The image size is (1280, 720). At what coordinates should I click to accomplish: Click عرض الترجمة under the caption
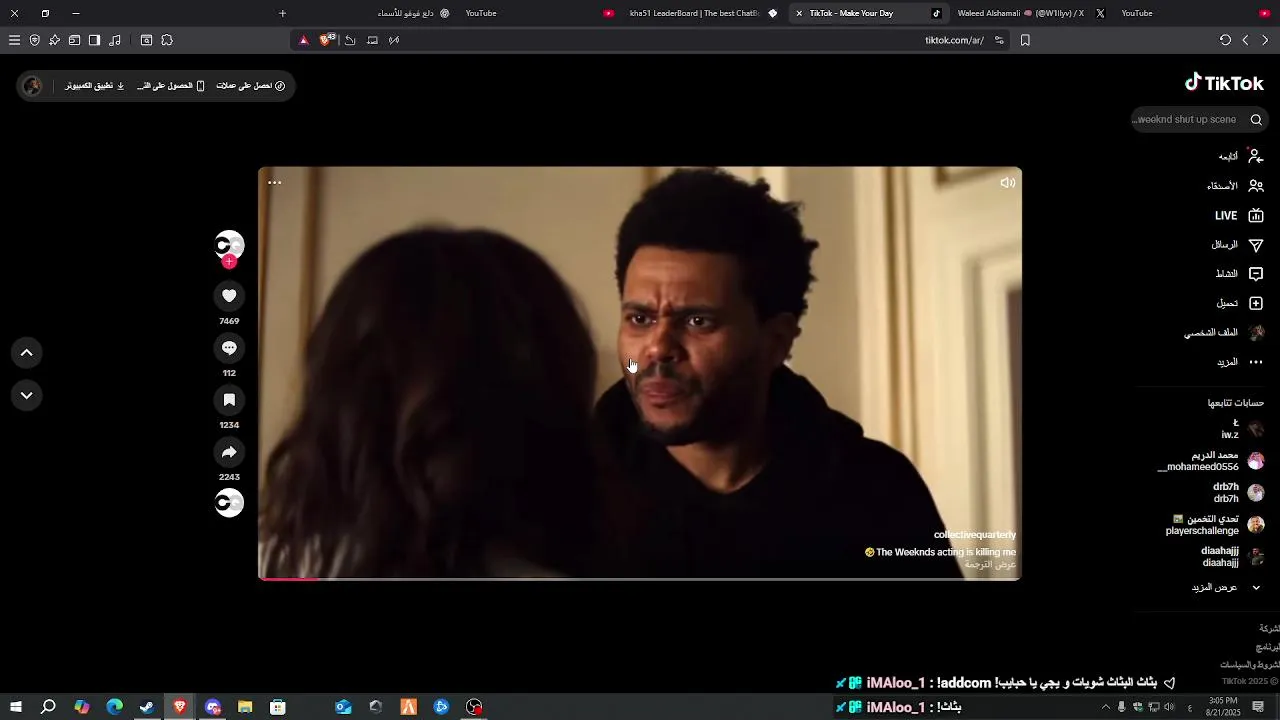tap(990, 564)
